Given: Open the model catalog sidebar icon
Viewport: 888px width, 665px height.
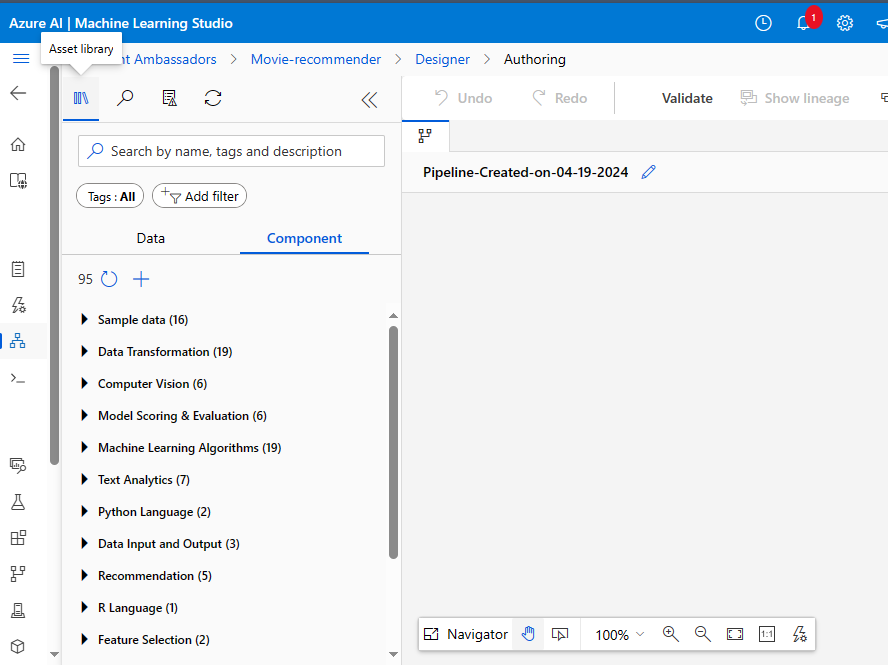Looking at the screenshot, I should pos(18,181).
